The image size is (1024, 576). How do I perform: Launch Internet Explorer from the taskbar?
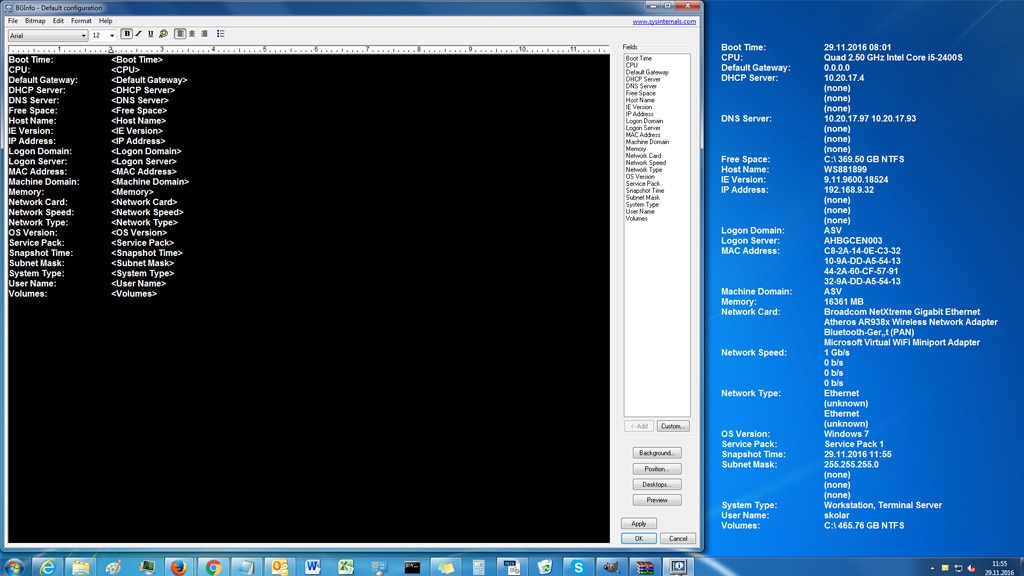coord(48,567)
